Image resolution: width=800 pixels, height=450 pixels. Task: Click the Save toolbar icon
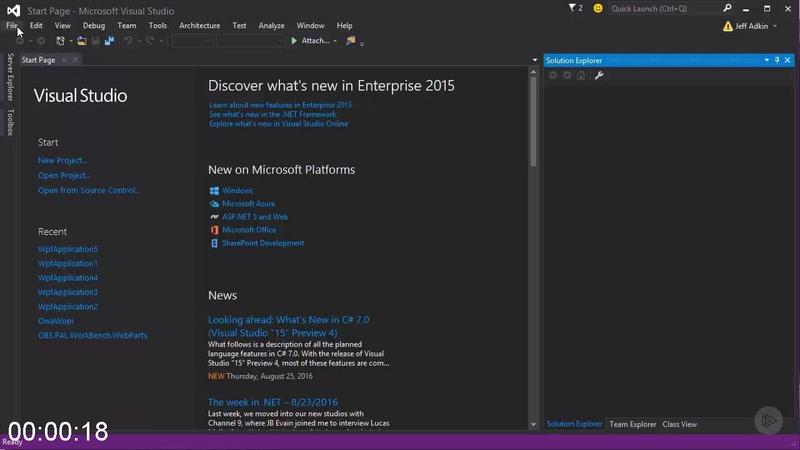pyautogui.click(x=95, y=41)
